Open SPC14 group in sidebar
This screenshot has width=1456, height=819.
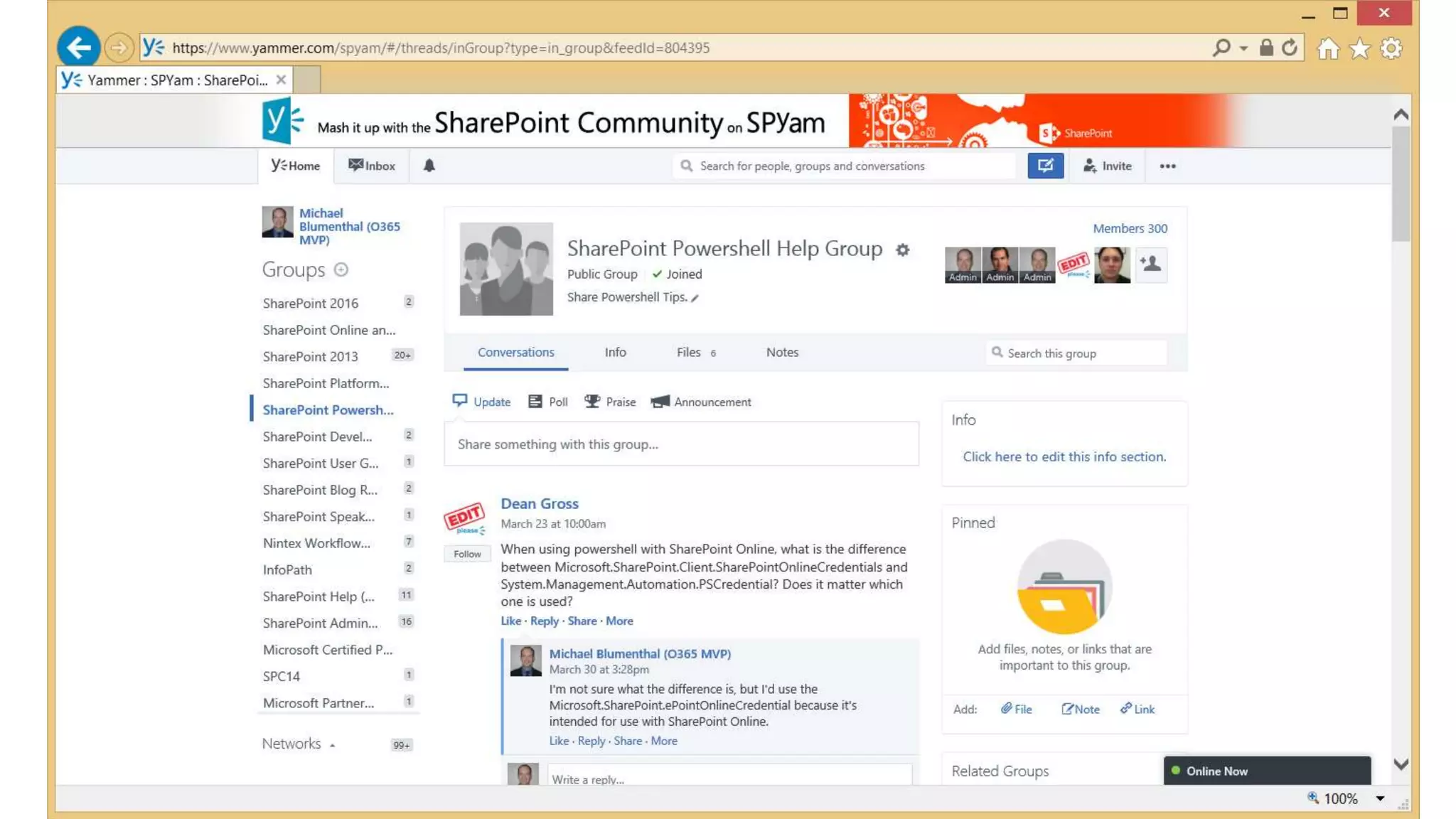[282, 676]
